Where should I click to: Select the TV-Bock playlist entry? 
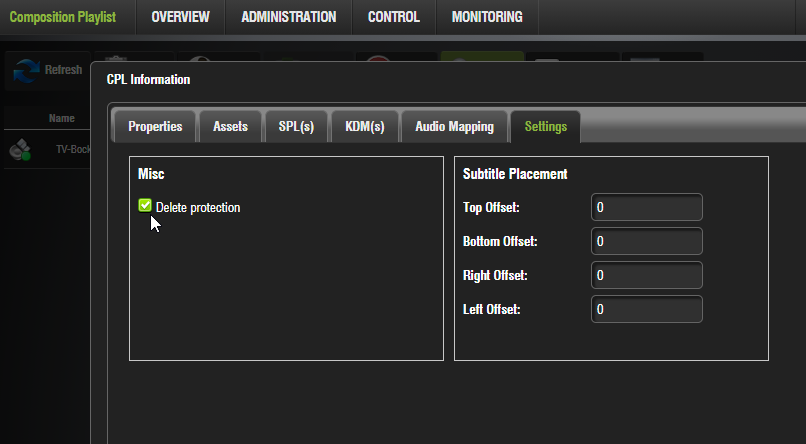(x=74, y=150)
